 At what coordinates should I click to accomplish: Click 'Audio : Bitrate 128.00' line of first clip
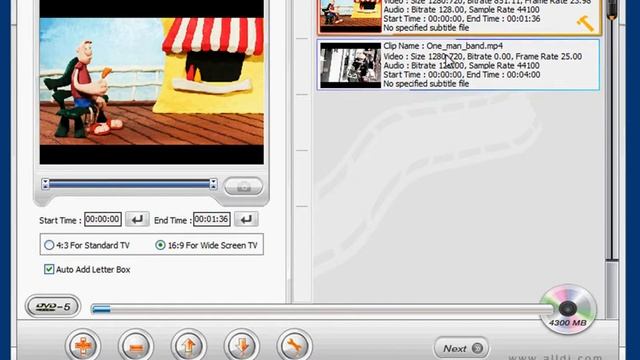pyautogui.click(x=461, y=9)
